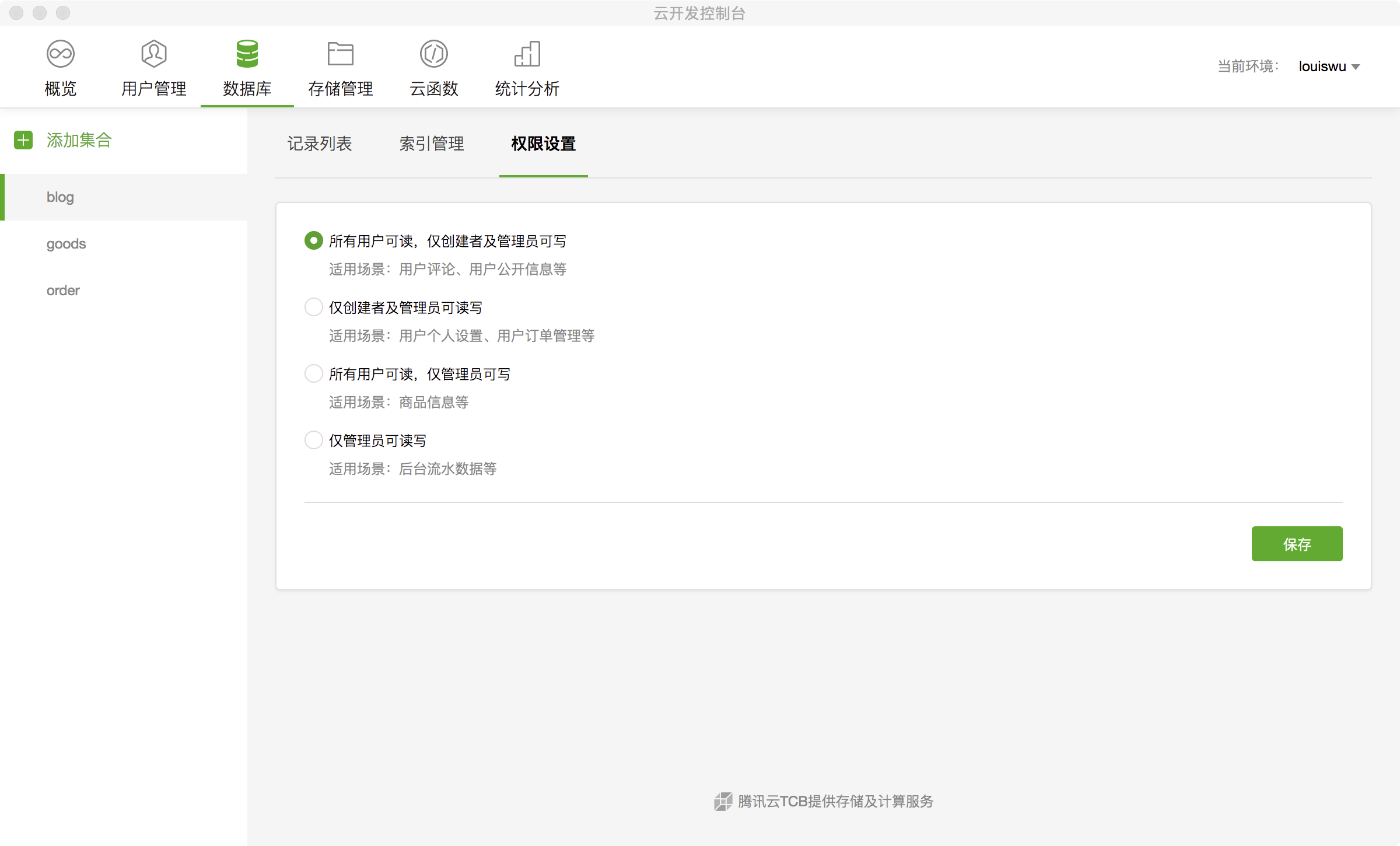Select the green Database (数据库) icon

(247, 54)
